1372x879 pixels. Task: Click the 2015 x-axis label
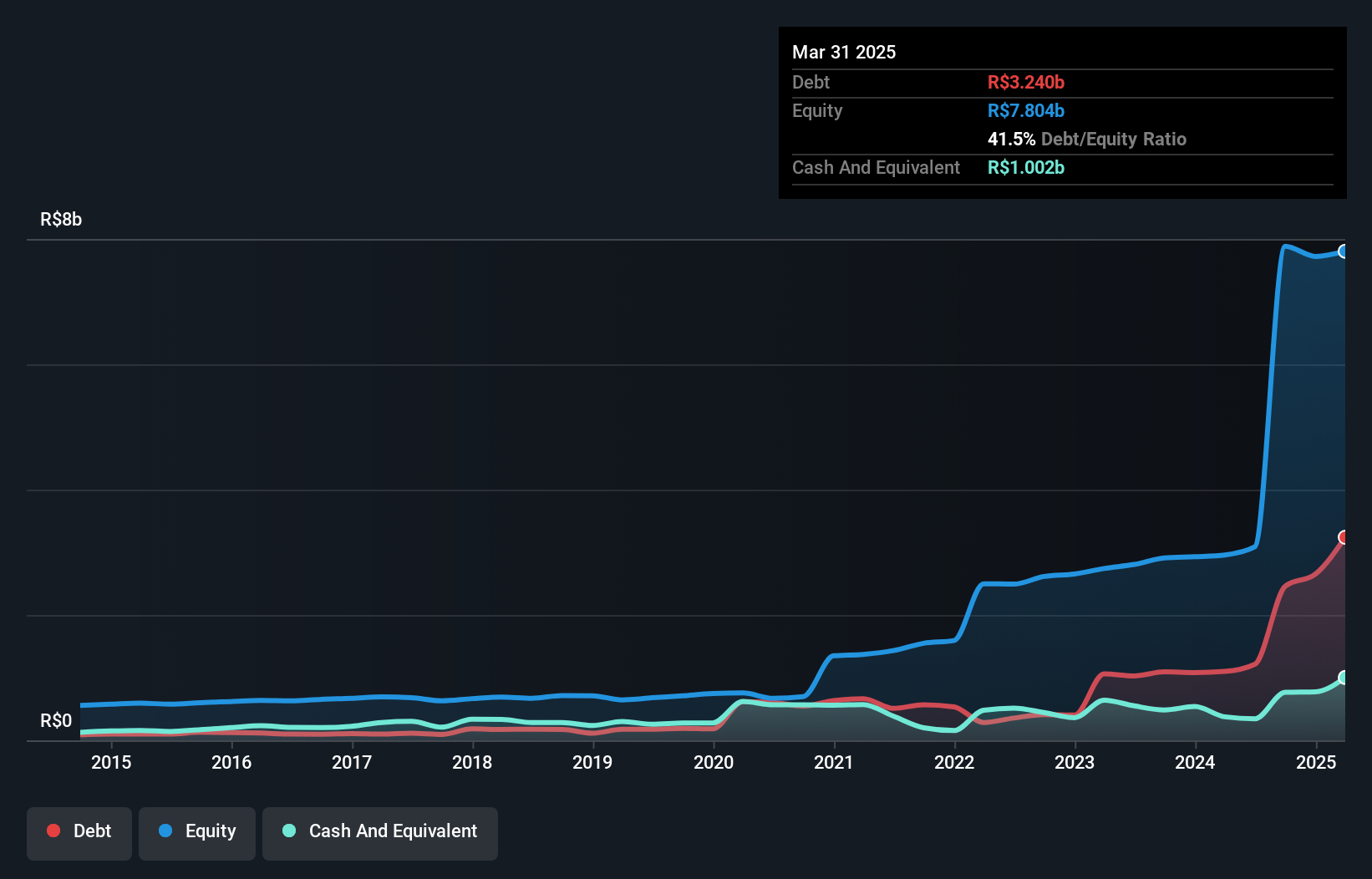pos(111,762)
